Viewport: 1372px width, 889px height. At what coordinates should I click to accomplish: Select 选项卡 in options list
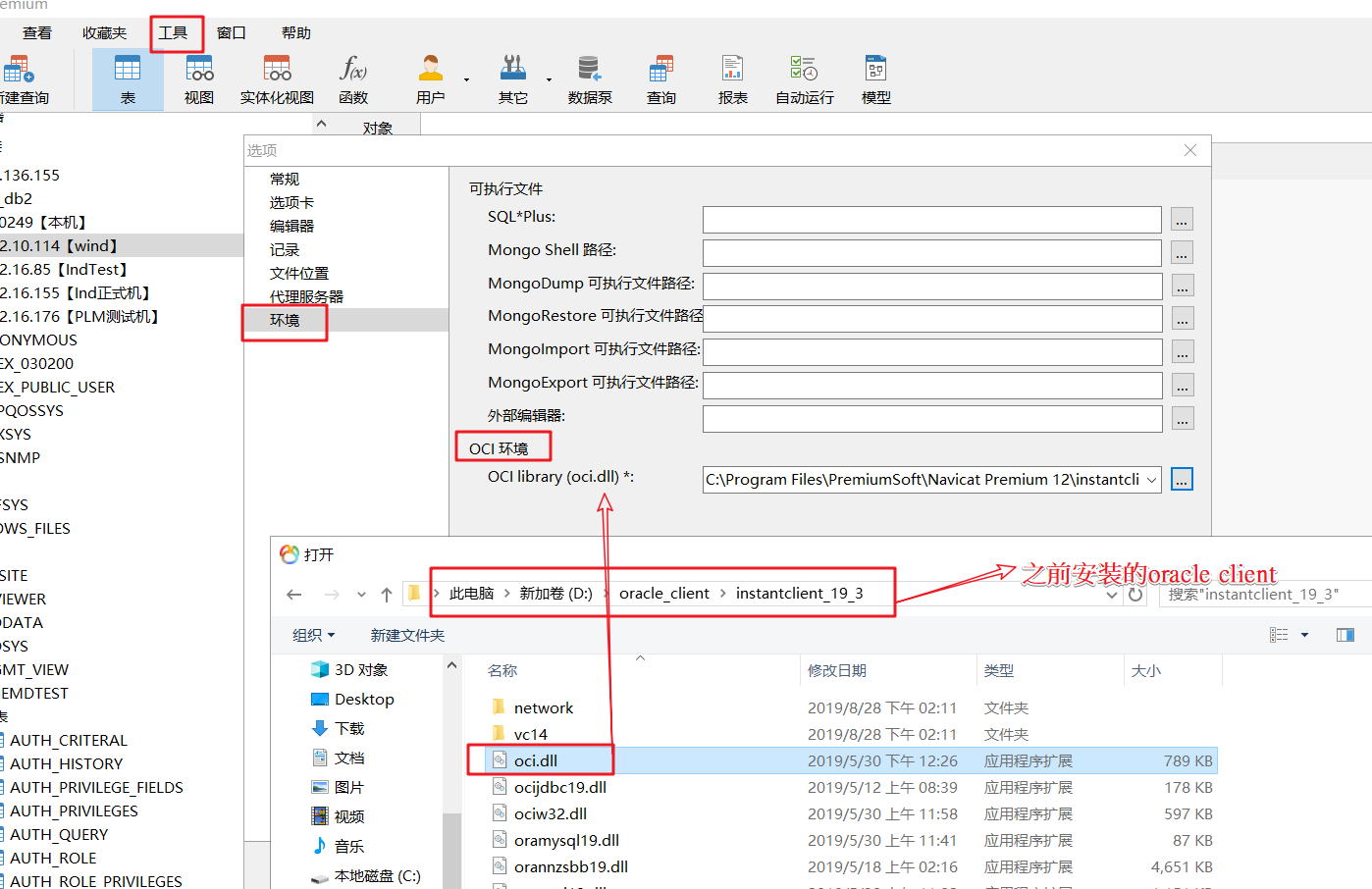(292, 202)
